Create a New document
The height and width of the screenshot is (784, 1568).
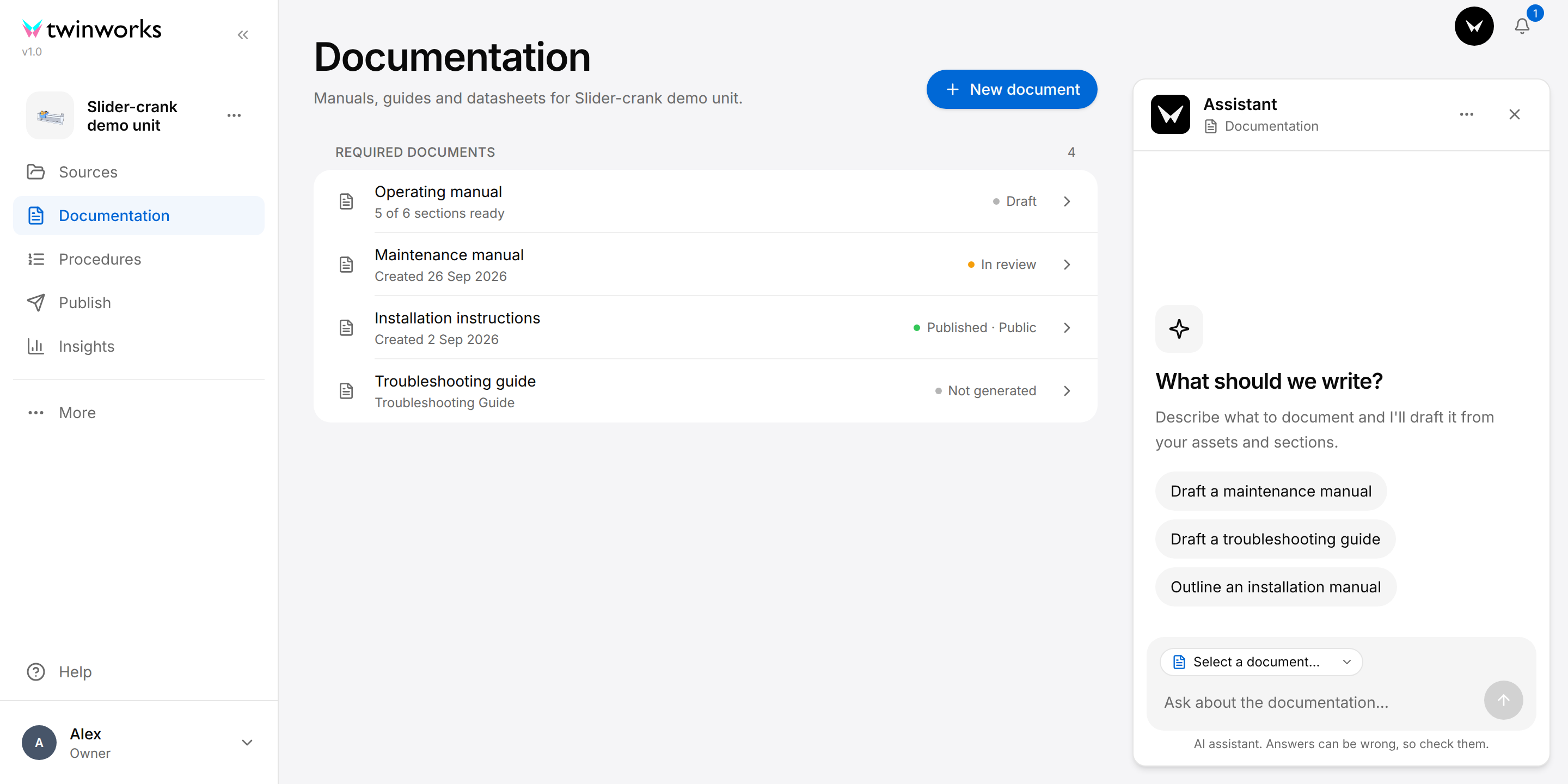[1012, 89]
